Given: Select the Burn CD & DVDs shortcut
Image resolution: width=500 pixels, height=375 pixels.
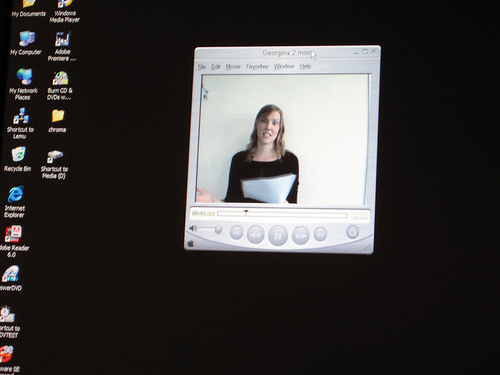Looking at the screenshot, I should coord(60,86).
